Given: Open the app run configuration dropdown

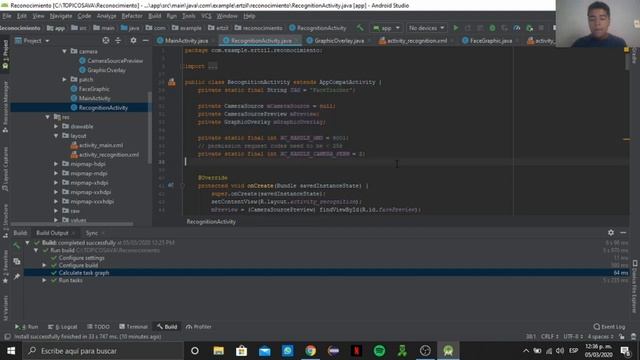Looking at the screenshot, I should tap(386, 28).
